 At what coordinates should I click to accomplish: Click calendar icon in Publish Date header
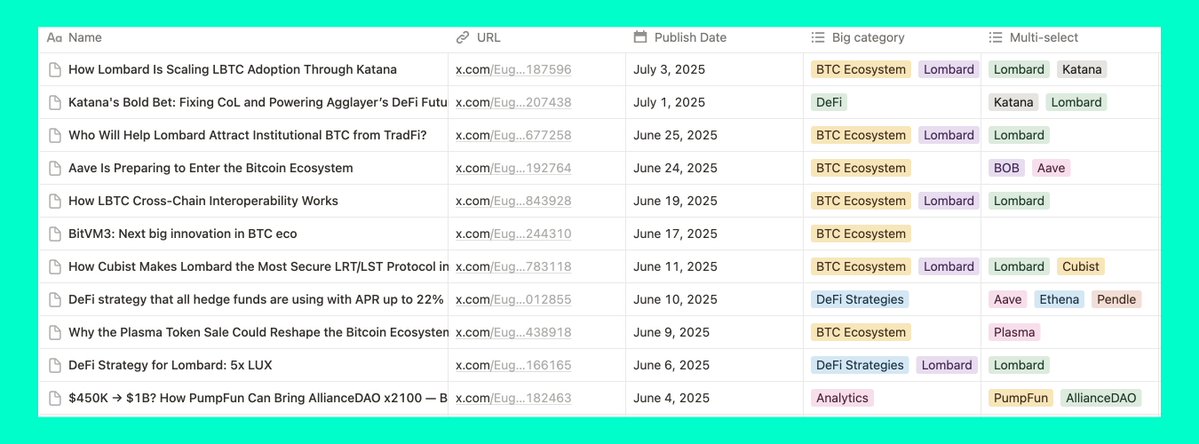640,38
